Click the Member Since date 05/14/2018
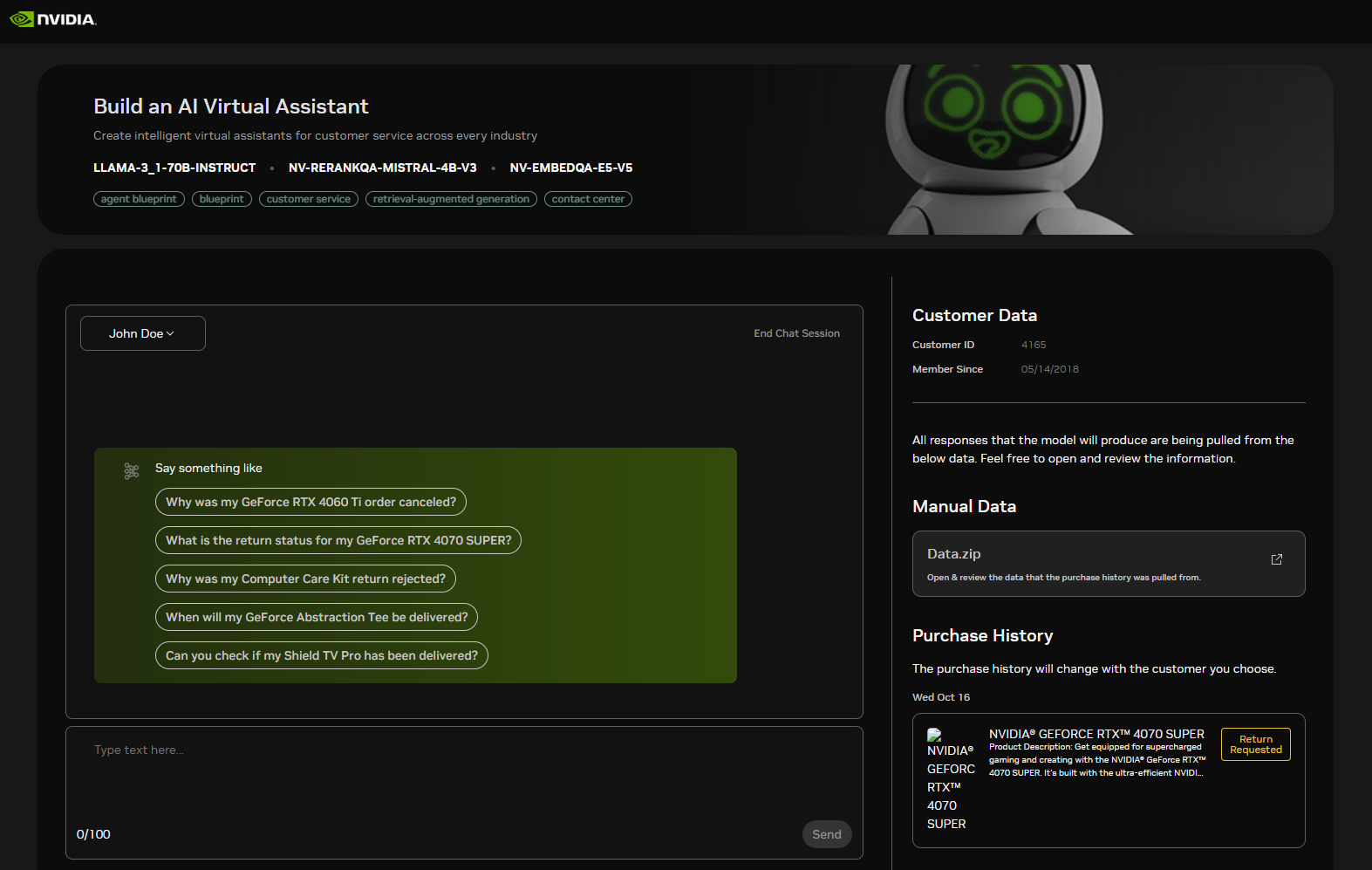Viewport: 1372px width, 870px height. click(x=1050, y=369)
